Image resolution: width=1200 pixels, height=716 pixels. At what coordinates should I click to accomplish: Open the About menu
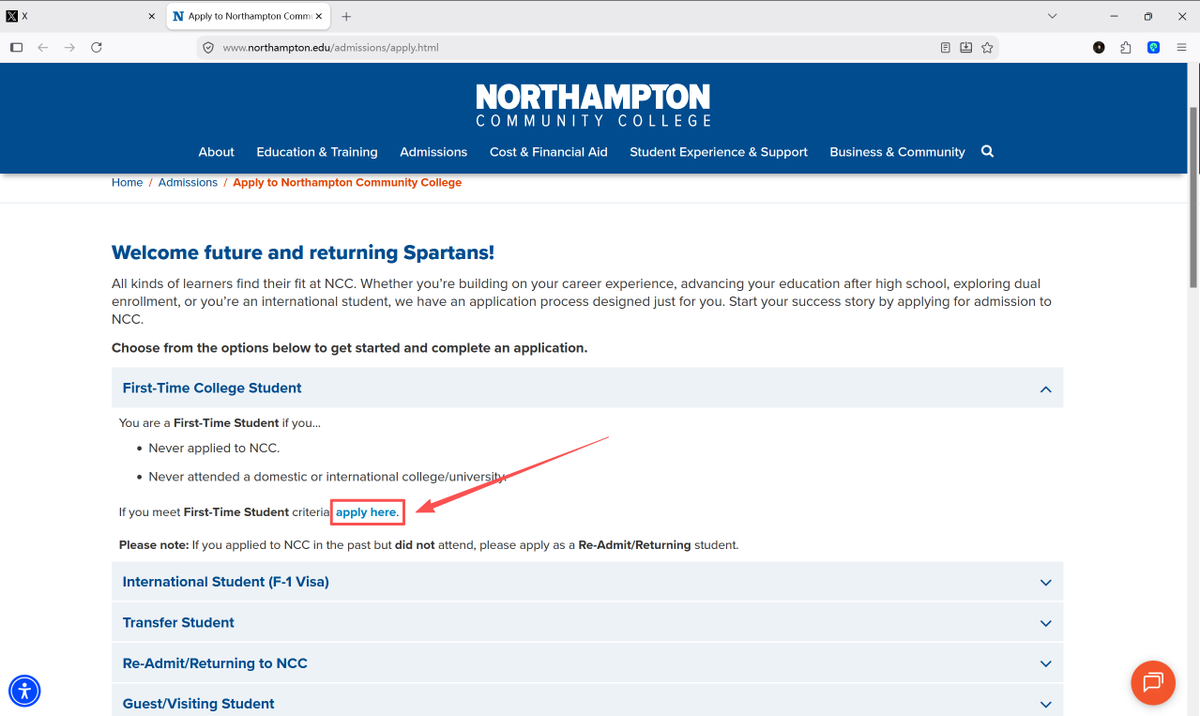click(x=216, y=152)
